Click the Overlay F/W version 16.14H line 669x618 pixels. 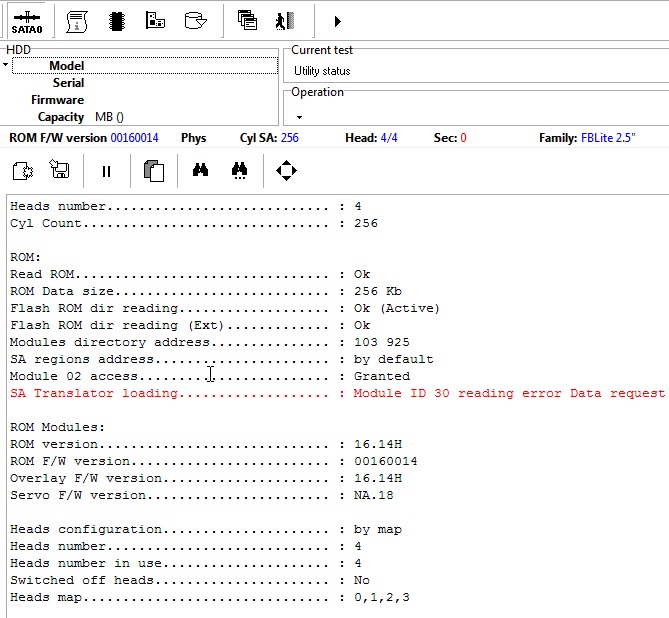(206, 478)
